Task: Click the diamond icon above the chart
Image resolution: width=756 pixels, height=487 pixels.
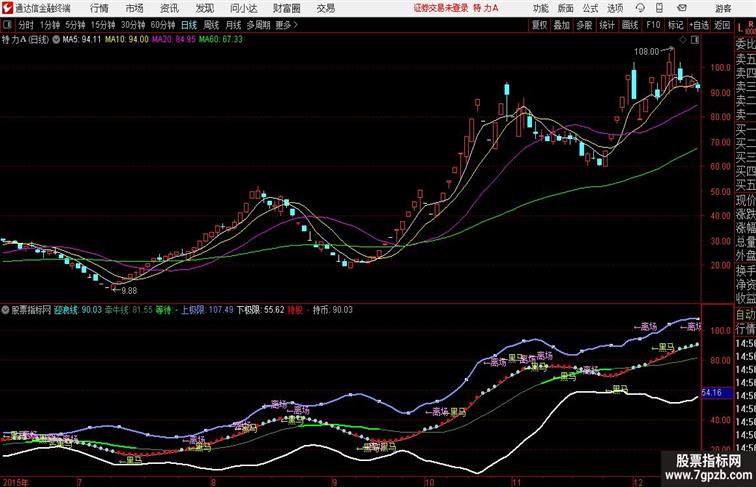Action: (x=683, y=40)
